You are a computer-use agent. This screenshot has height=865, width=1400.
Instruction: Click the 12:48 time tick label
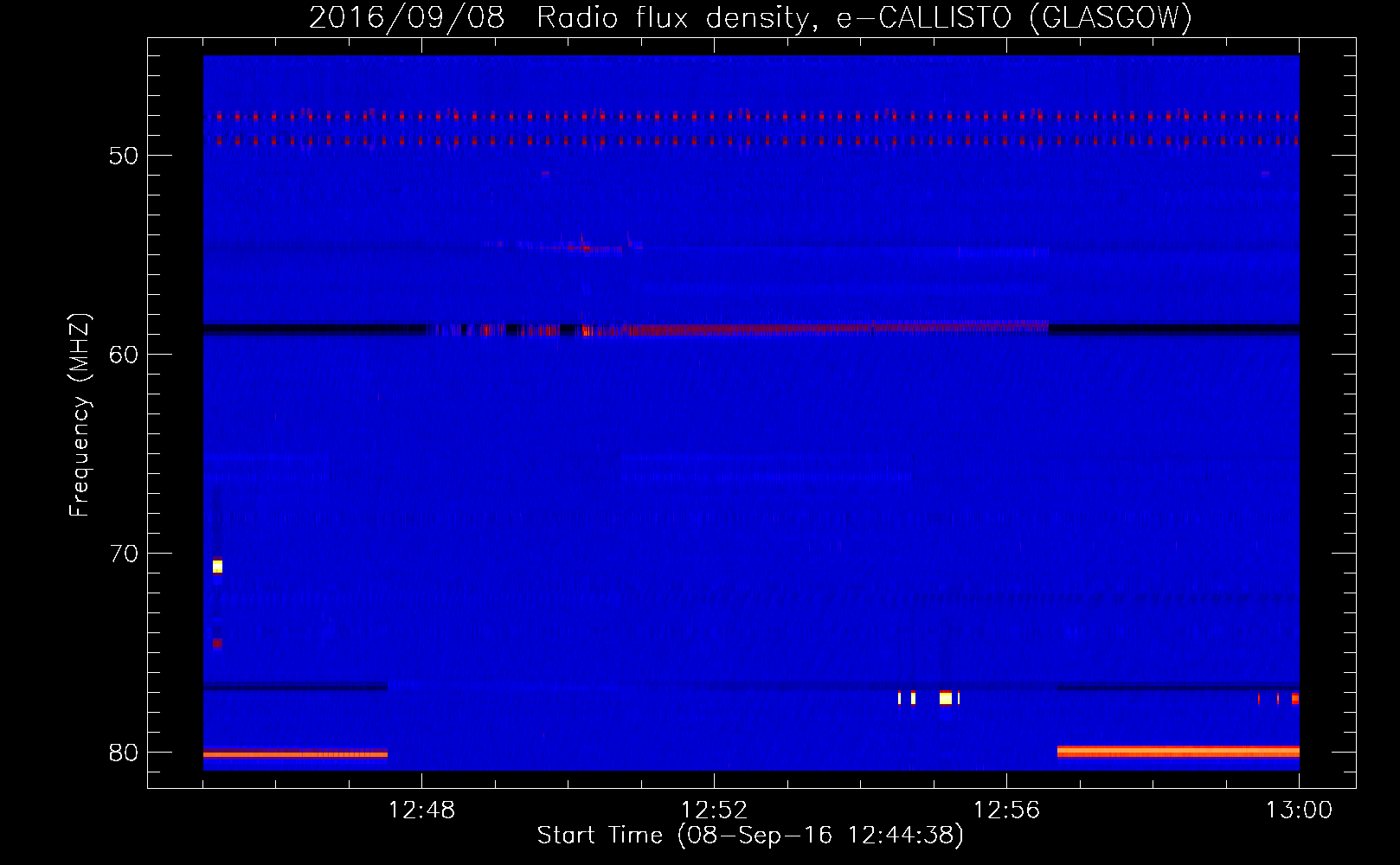tap(421, 811)
